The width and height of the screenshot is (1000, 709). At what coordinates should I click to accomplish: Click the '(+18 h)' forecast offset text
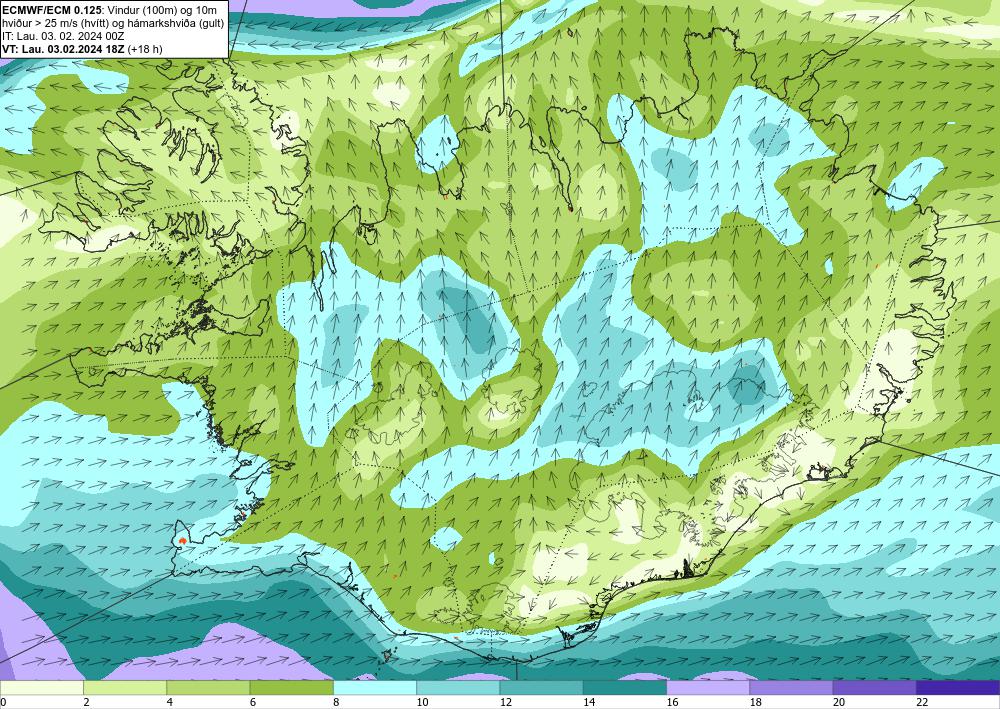click(145, 49)
